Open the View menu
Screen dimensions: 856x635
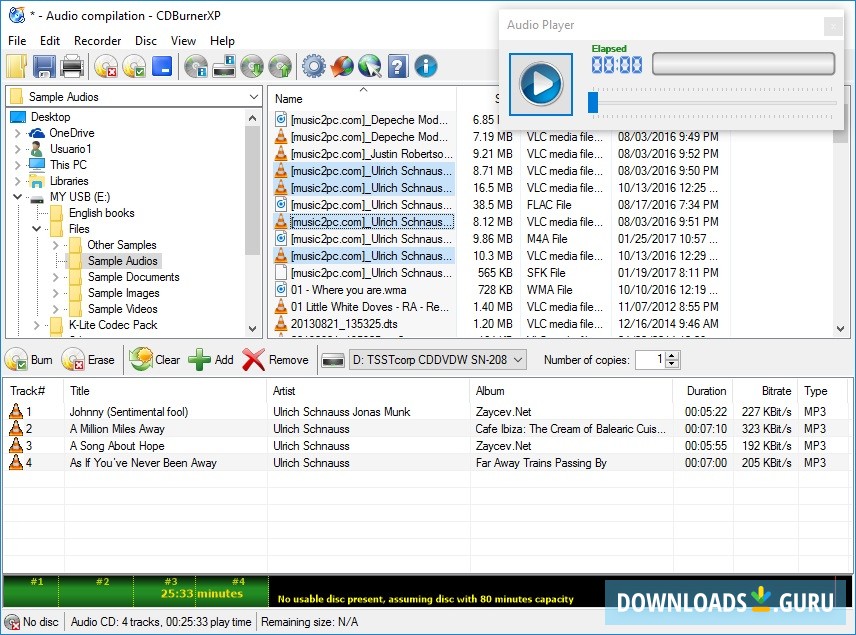coord(183,41)
